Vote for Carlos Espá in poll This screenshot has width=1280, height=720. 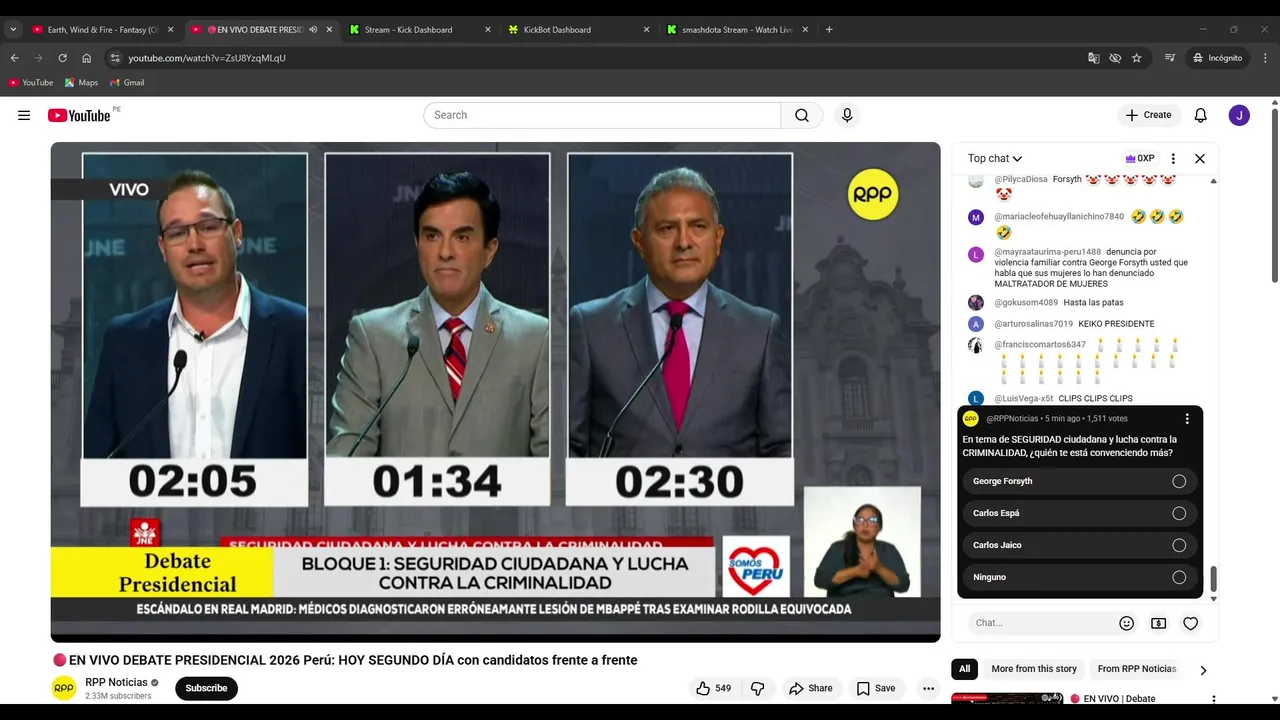1080,513
